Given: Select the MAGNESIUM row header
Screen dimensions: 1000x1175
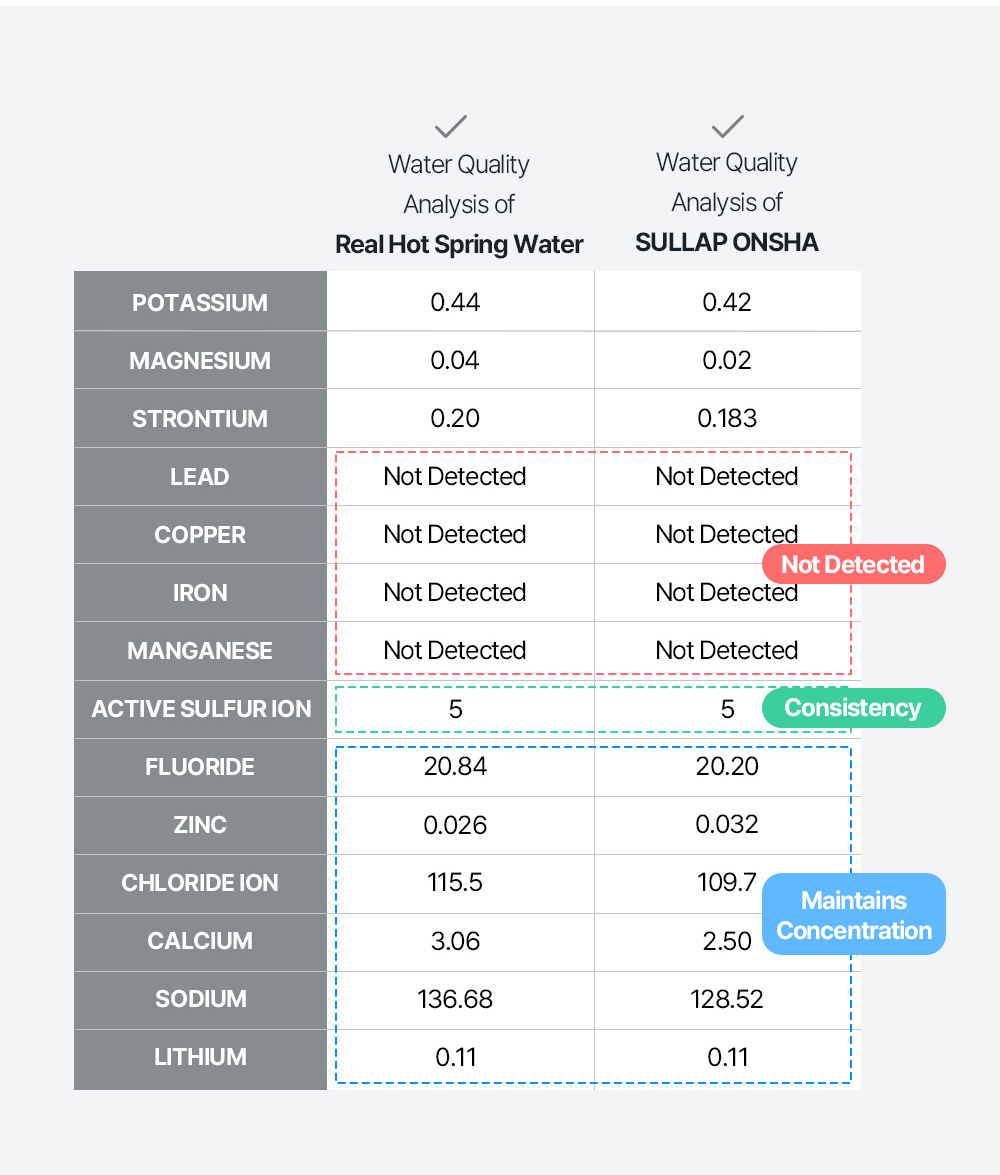Looking at the screenshot, I should [x=200, y=361].
